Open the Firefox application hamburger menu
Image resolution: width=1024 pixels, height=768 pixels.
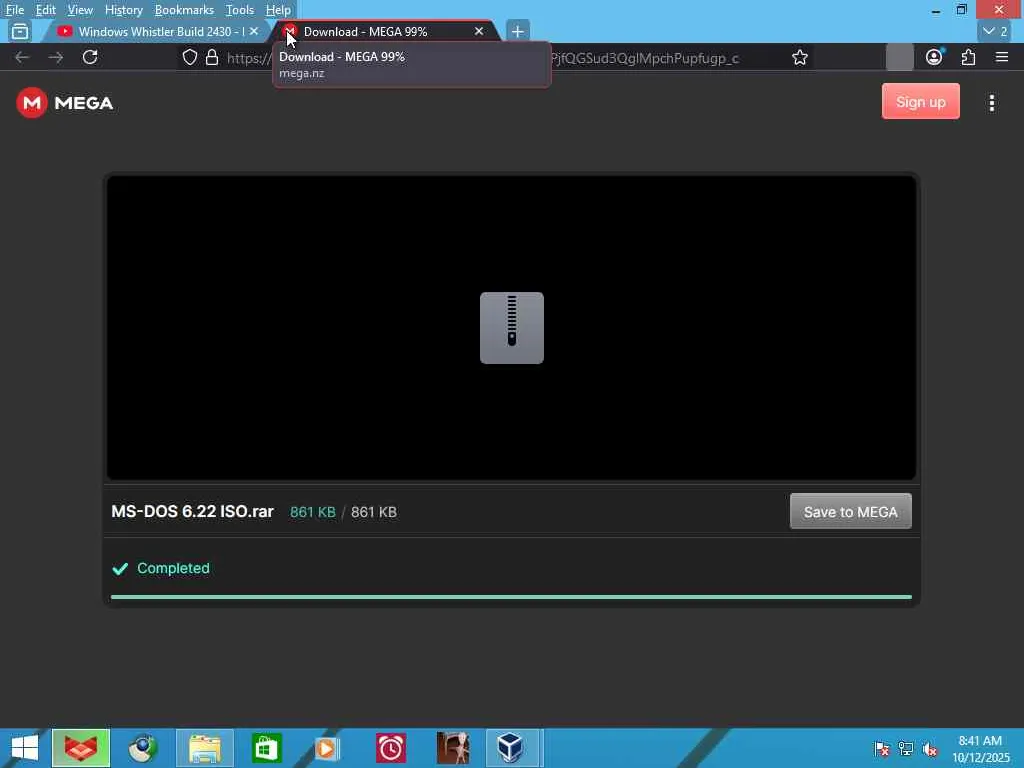(x=1002, y=57)
